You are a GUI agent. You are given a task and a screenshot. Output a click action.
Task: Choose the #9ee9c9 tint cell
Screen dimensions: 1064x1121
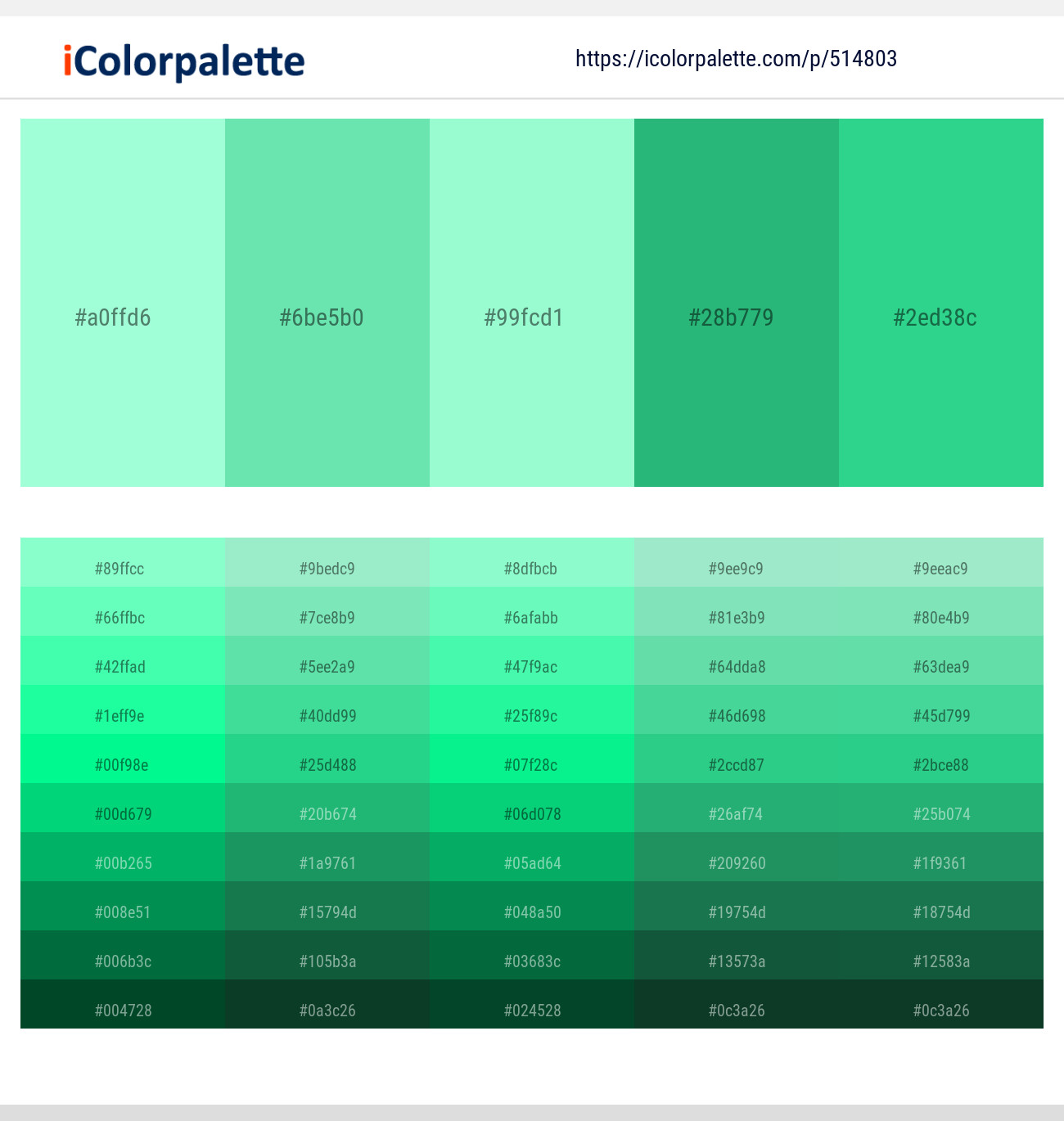point(737,562)
